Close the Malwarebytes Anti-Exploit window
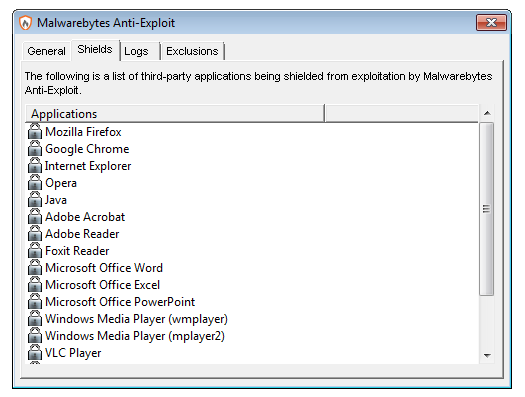525x397 pixels. point(491,23)
